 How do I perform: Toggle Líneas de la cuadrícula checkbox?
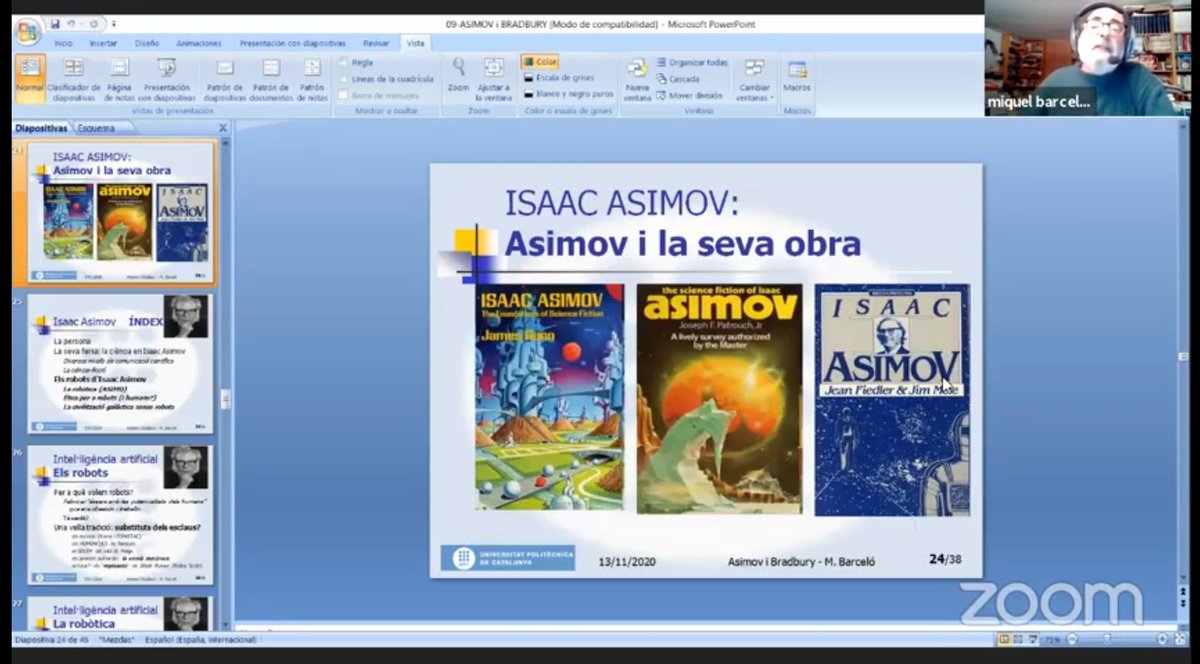[x=386, y=79]
